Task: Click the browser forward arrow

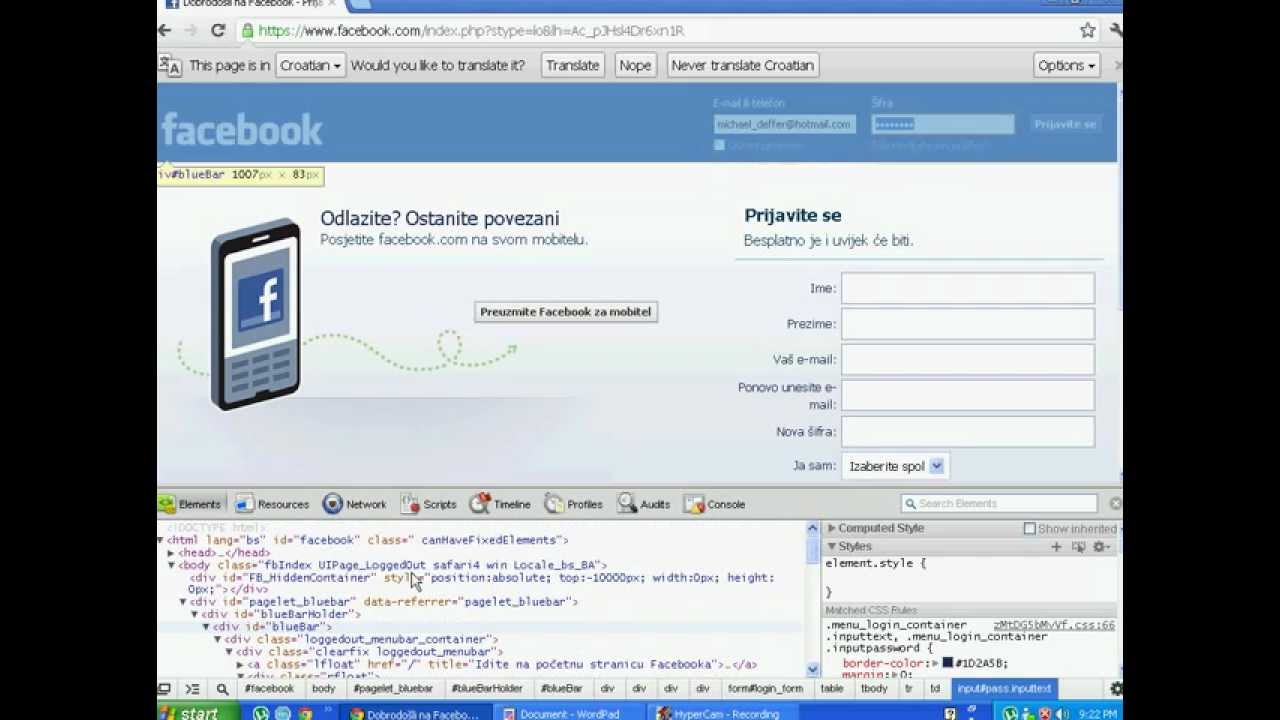Action: pyautogui.click(x=191, y=31)
